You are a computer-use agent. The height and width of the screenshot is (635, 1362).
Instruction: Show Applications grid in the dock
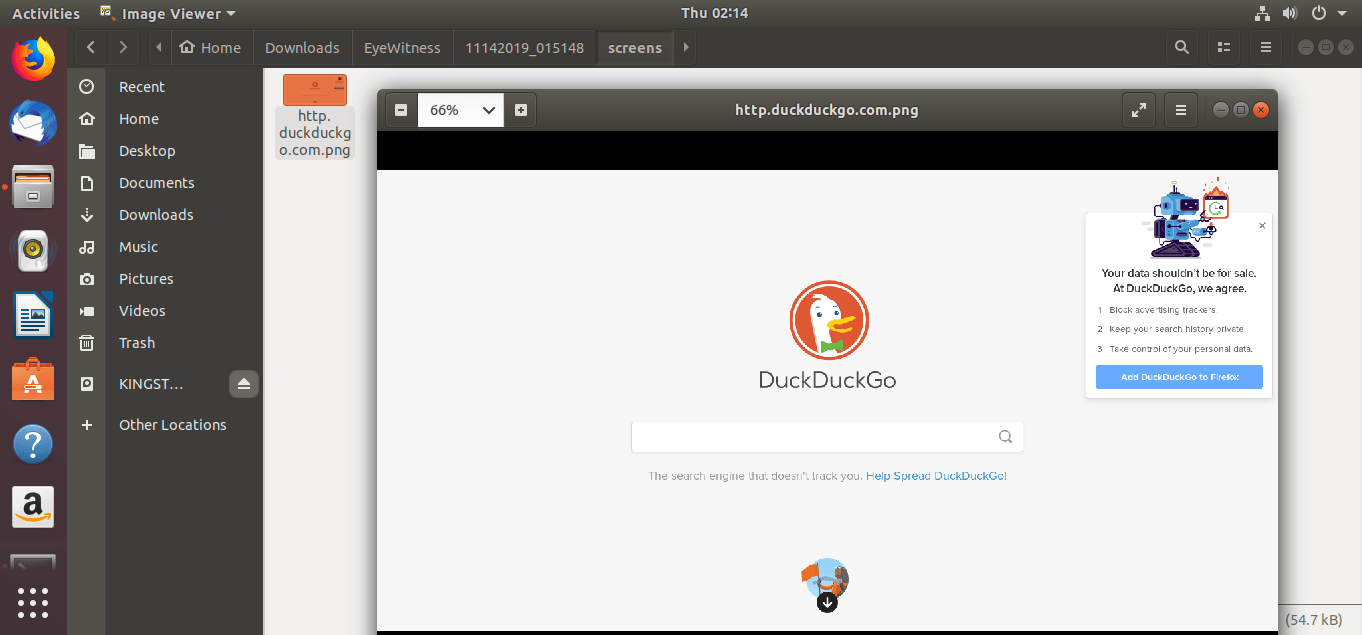click(x=33, y=603)
